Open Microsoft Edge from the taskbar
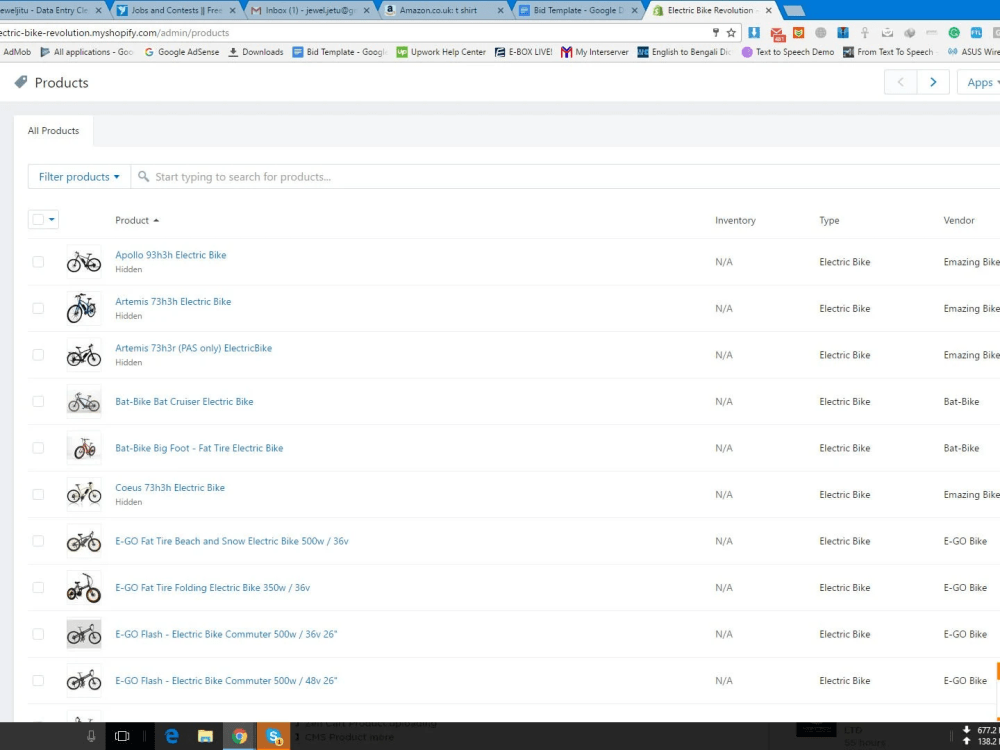 coord(172,737)
